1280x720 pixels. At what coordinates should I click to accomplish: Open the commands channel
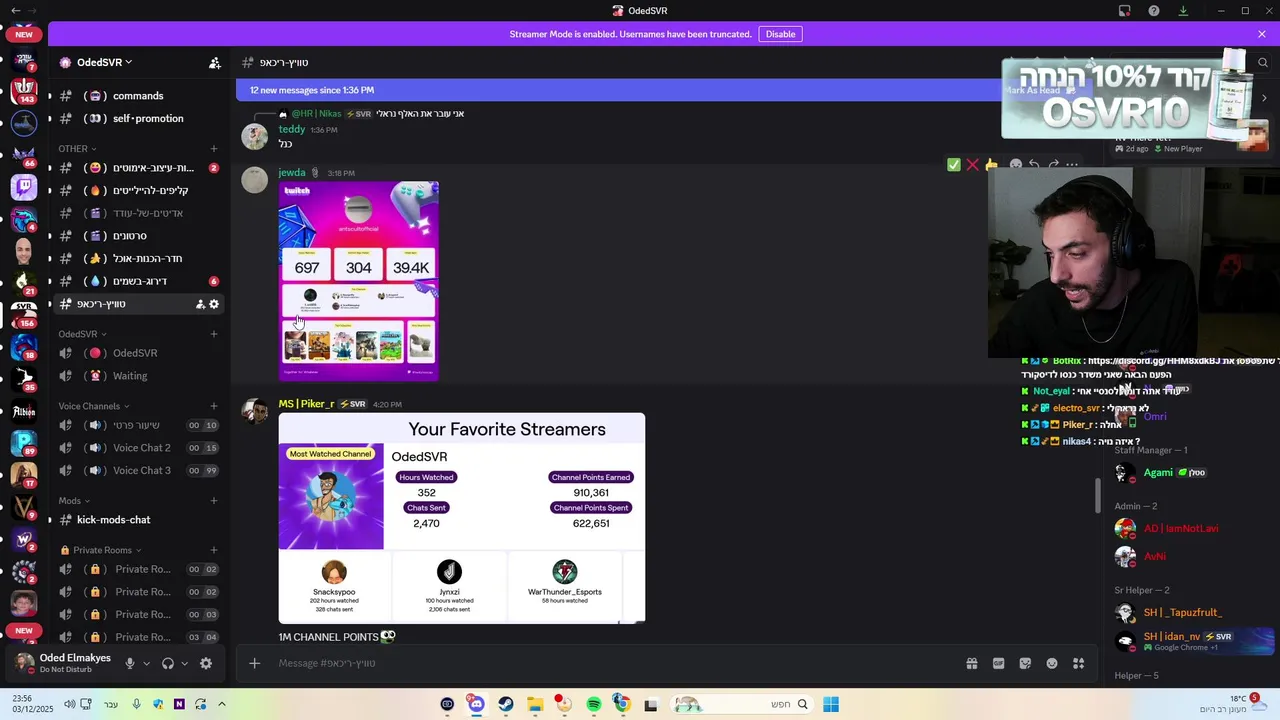[138, 96]
